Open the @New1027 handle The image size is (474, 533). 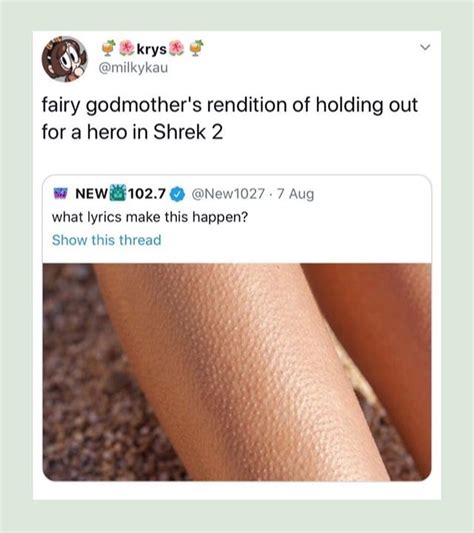pos(228,194)
